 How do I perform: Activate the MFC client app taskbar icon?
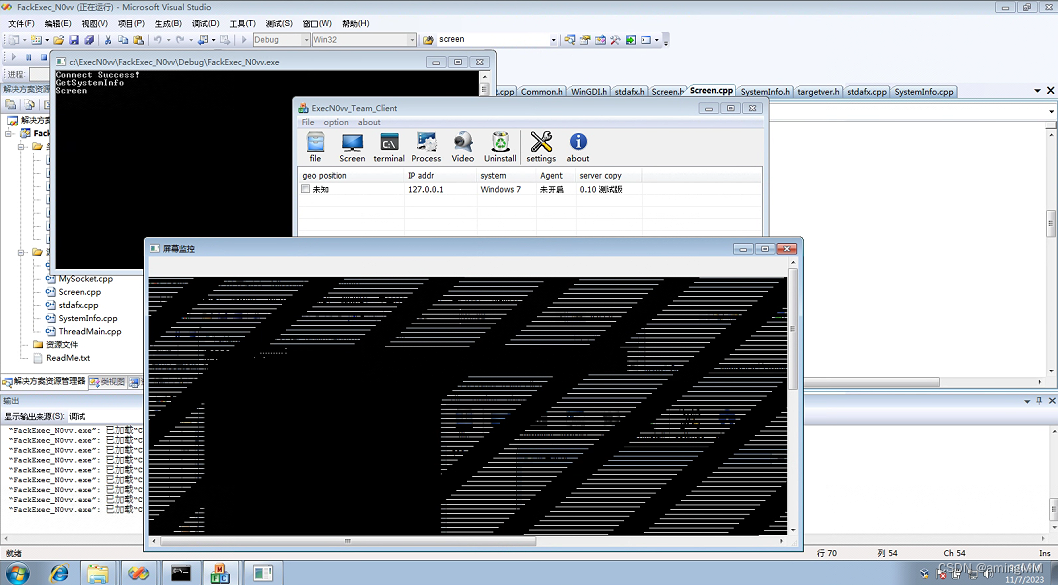[x=221, y=574]
